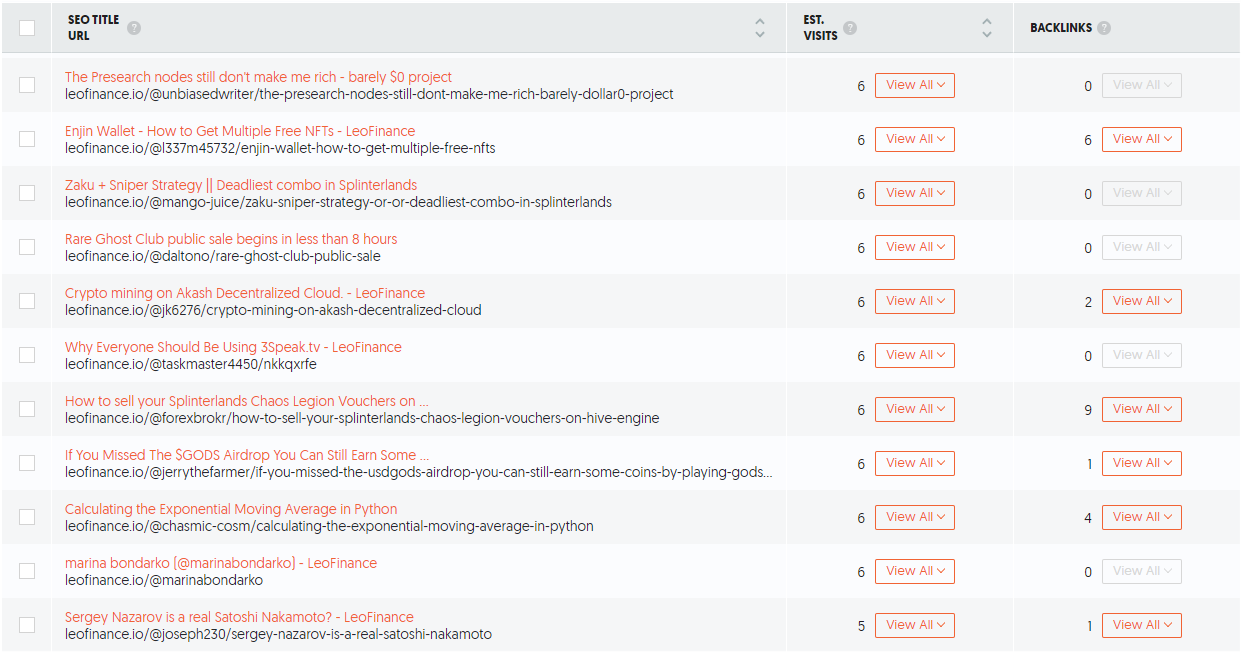Click the BACKLINKS column header label
The image size is (1241, 652).
[x=1061, y=28]
